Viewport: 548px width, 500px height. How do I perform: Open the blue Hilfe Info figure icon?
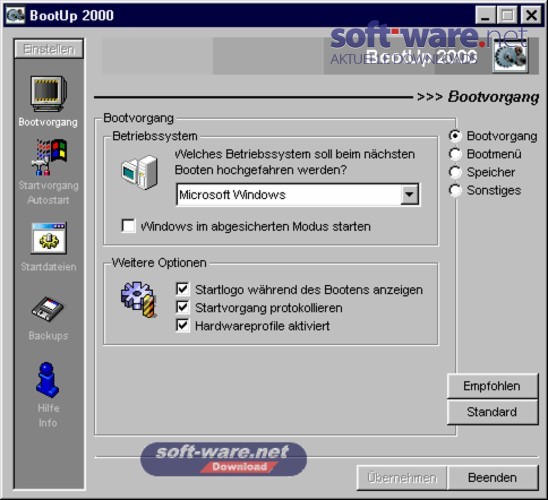[47, 380]
